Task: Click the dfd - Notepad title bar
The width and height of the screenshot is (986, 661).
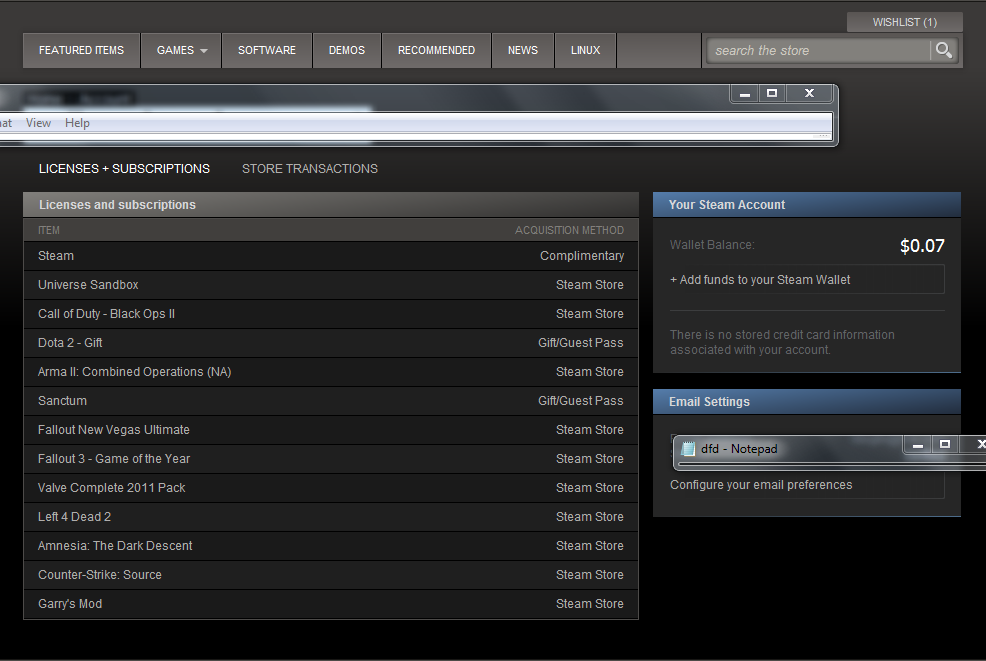Action: pos(830,448)
